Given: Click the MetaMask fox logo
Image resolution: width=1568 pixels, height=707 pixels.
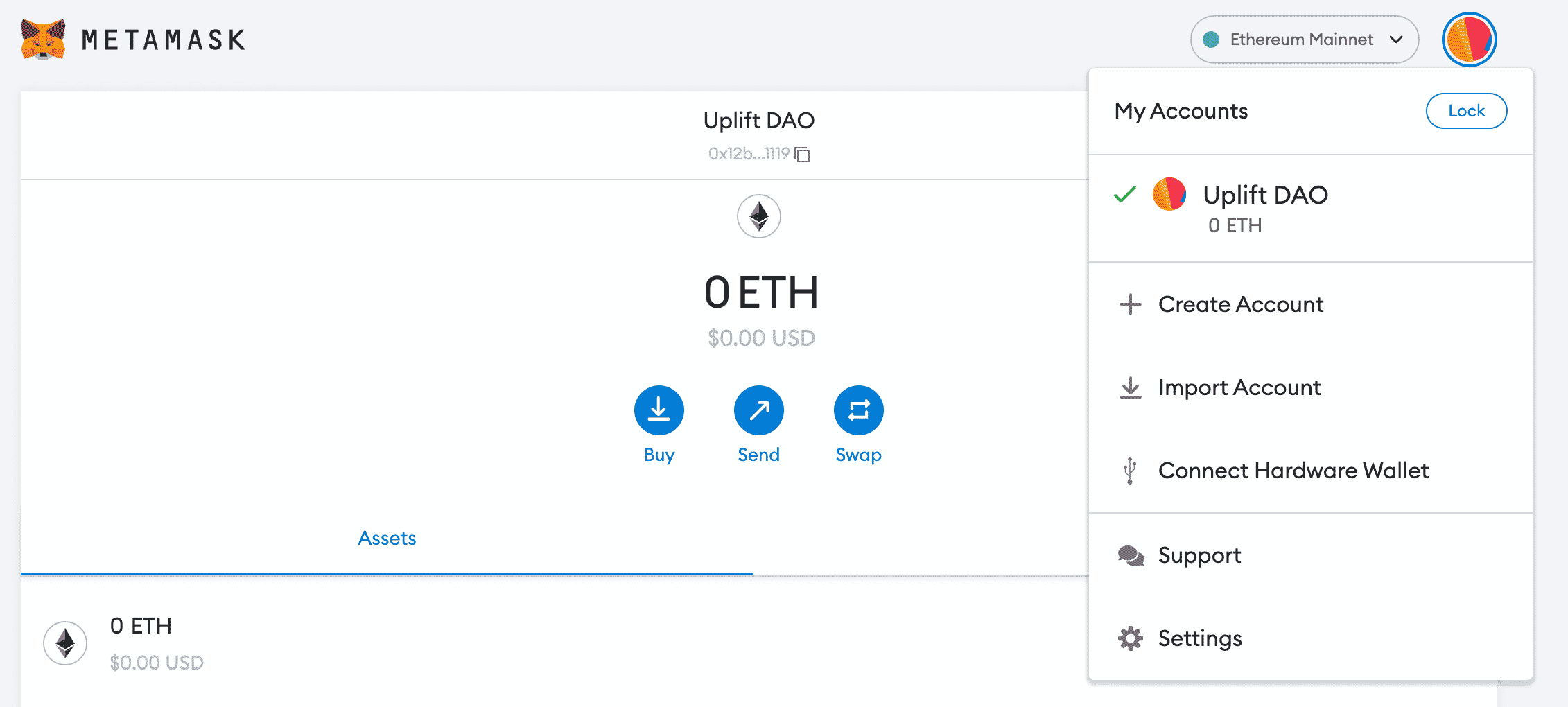Looking at the screenshot, I should point(43,40).
